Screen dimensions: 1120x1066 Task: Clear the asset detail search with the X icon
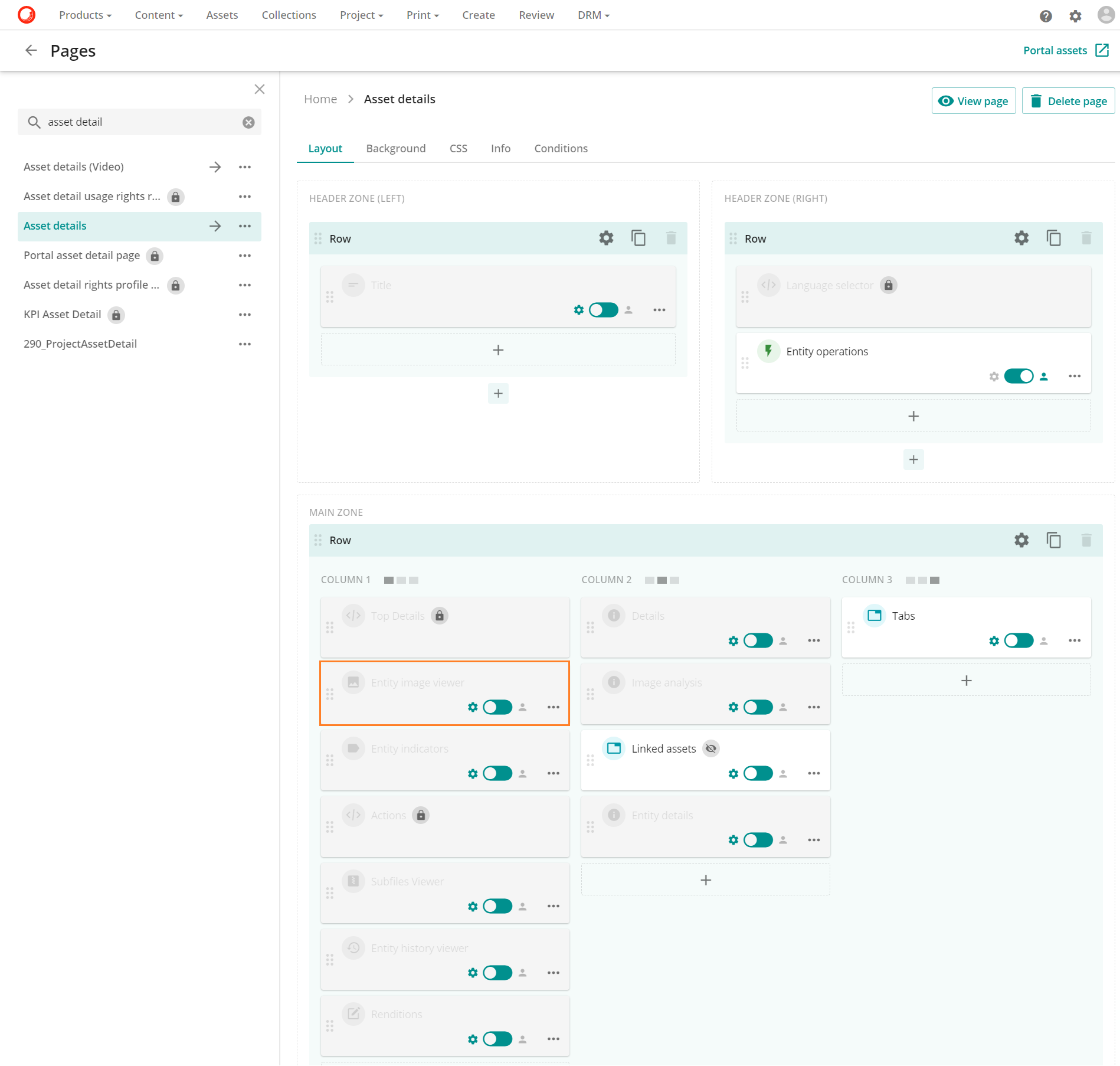248,122
